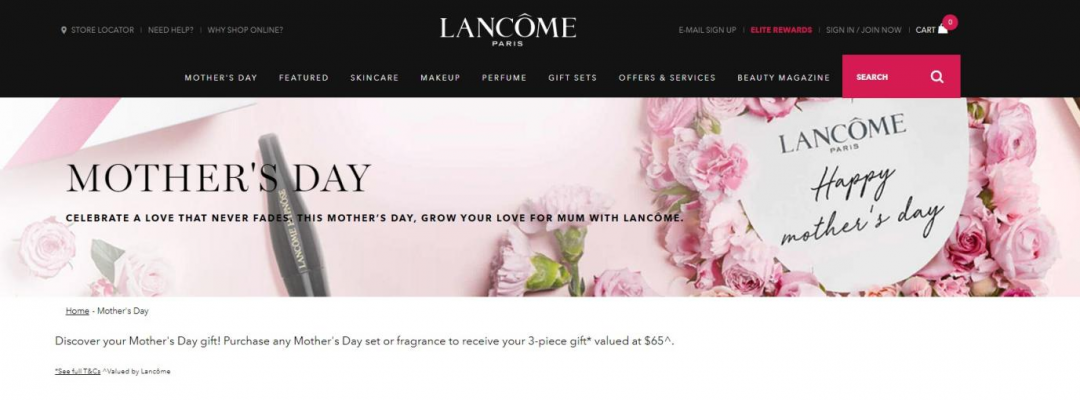Open the Elite Rewards link
This screenshot has width=1080, height=400.
pyautogui.click(x=781, y=30)
